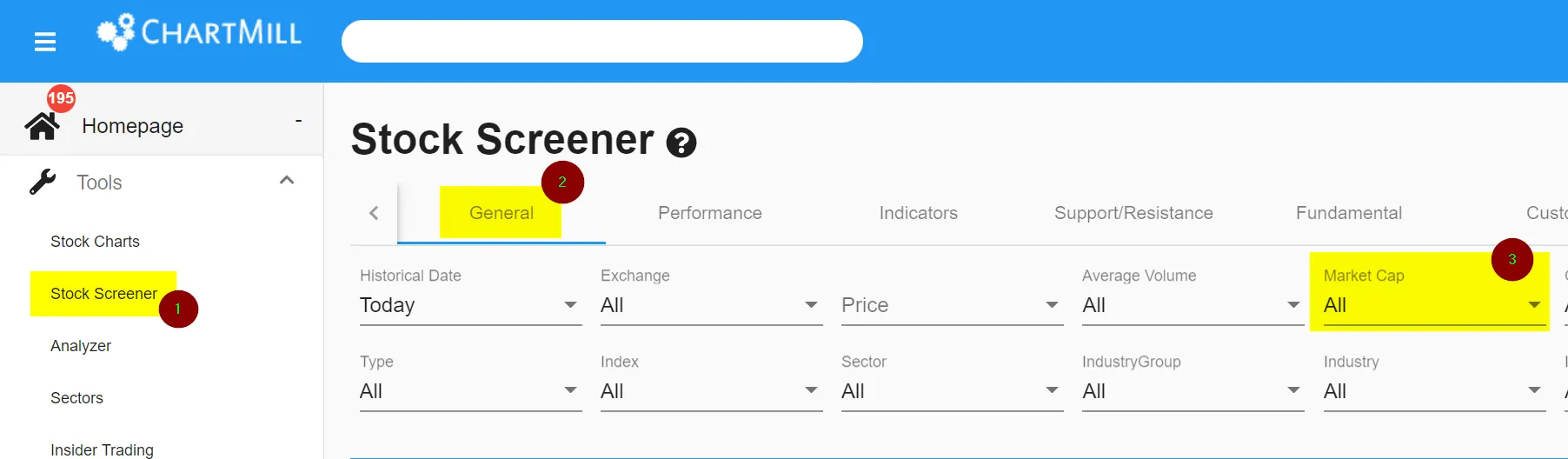The width and height of the screenshot is (1568, 459).
Task: Open the Exchange dropdown
Action: 711,305
